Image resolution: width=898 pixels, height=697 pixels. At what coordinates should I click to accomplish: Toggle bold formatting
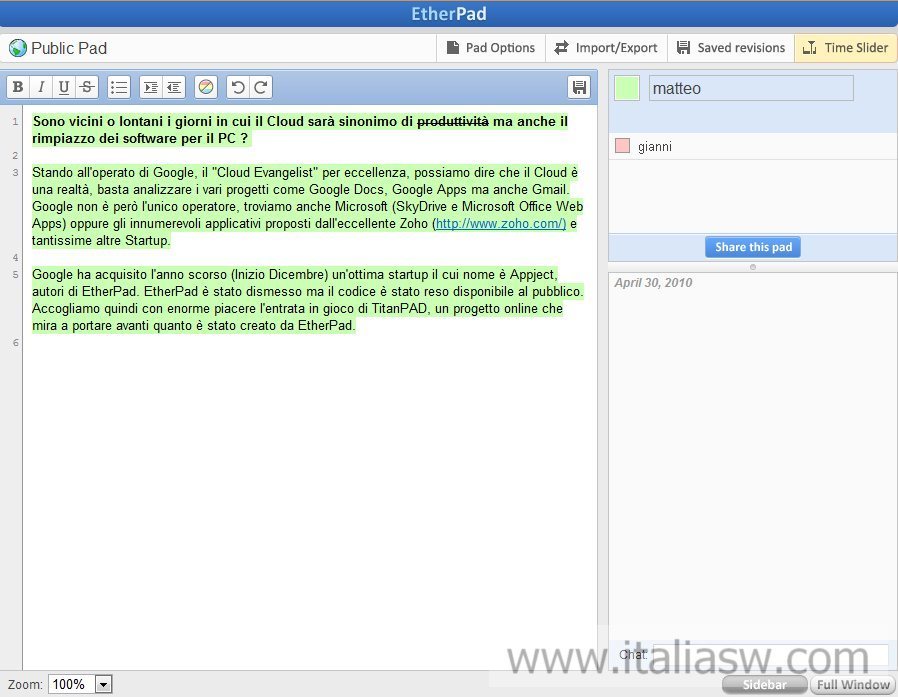pos(18,87)
